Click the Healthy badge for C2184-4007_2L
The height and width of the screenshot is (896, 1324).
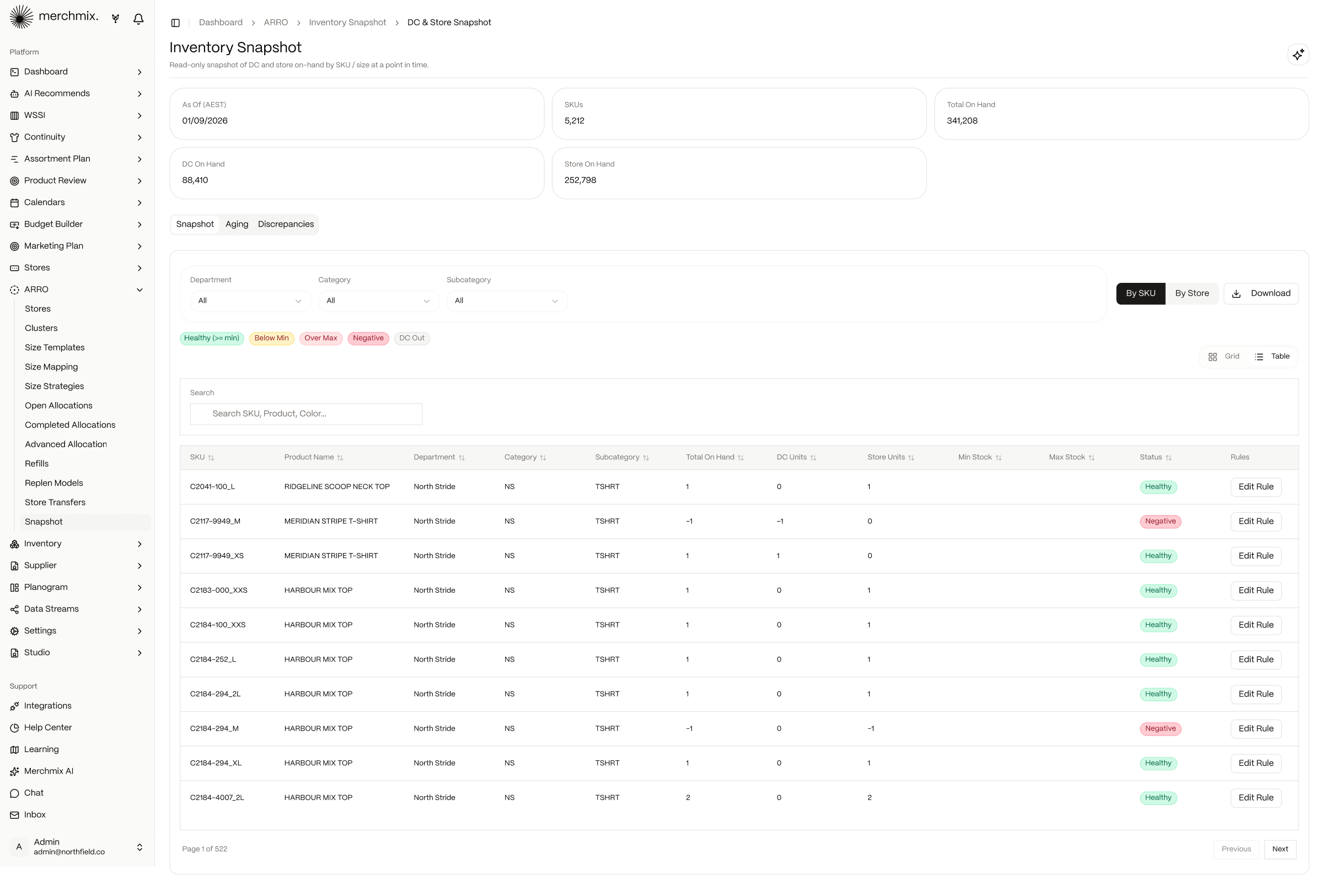coord(1158,798)
